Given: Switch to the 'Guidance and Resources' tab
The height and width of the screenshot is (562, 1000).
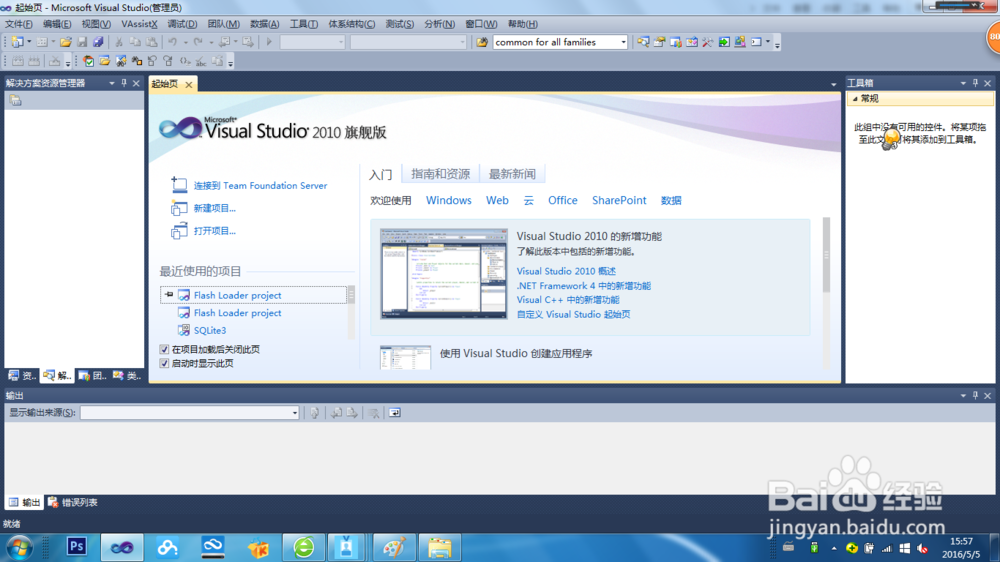Looking at the screenshot, I should 441,174.
